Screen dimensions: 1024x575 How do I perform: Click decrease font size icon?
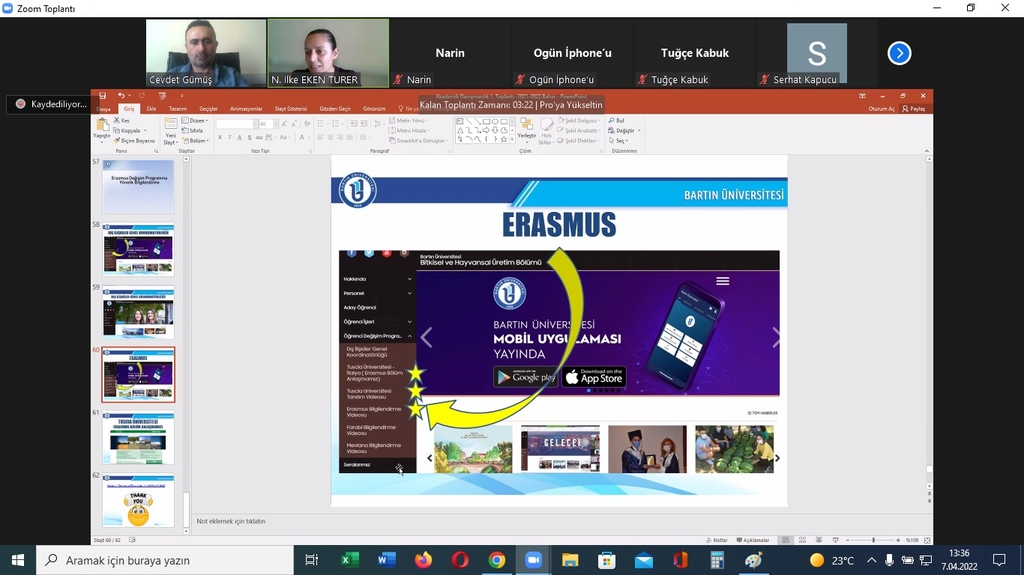(294, 124)
